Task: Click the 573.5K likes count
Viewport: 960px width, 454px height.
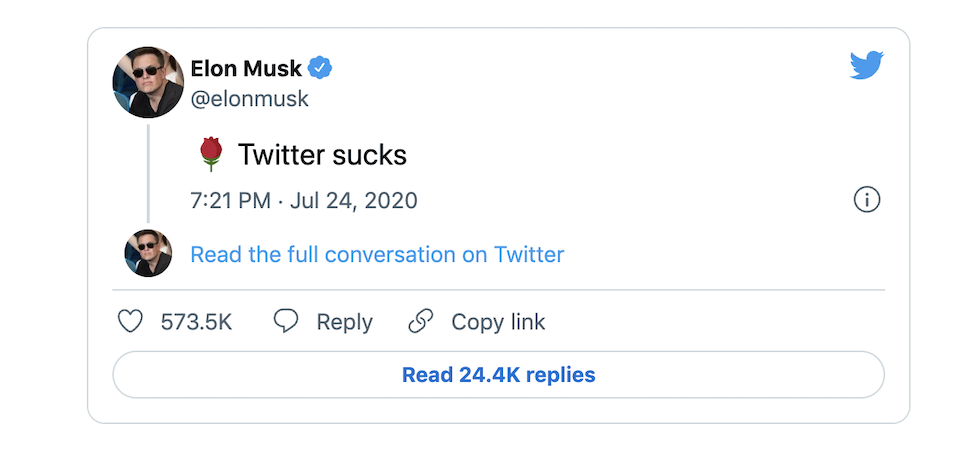Action: click(x=196, y=322)
